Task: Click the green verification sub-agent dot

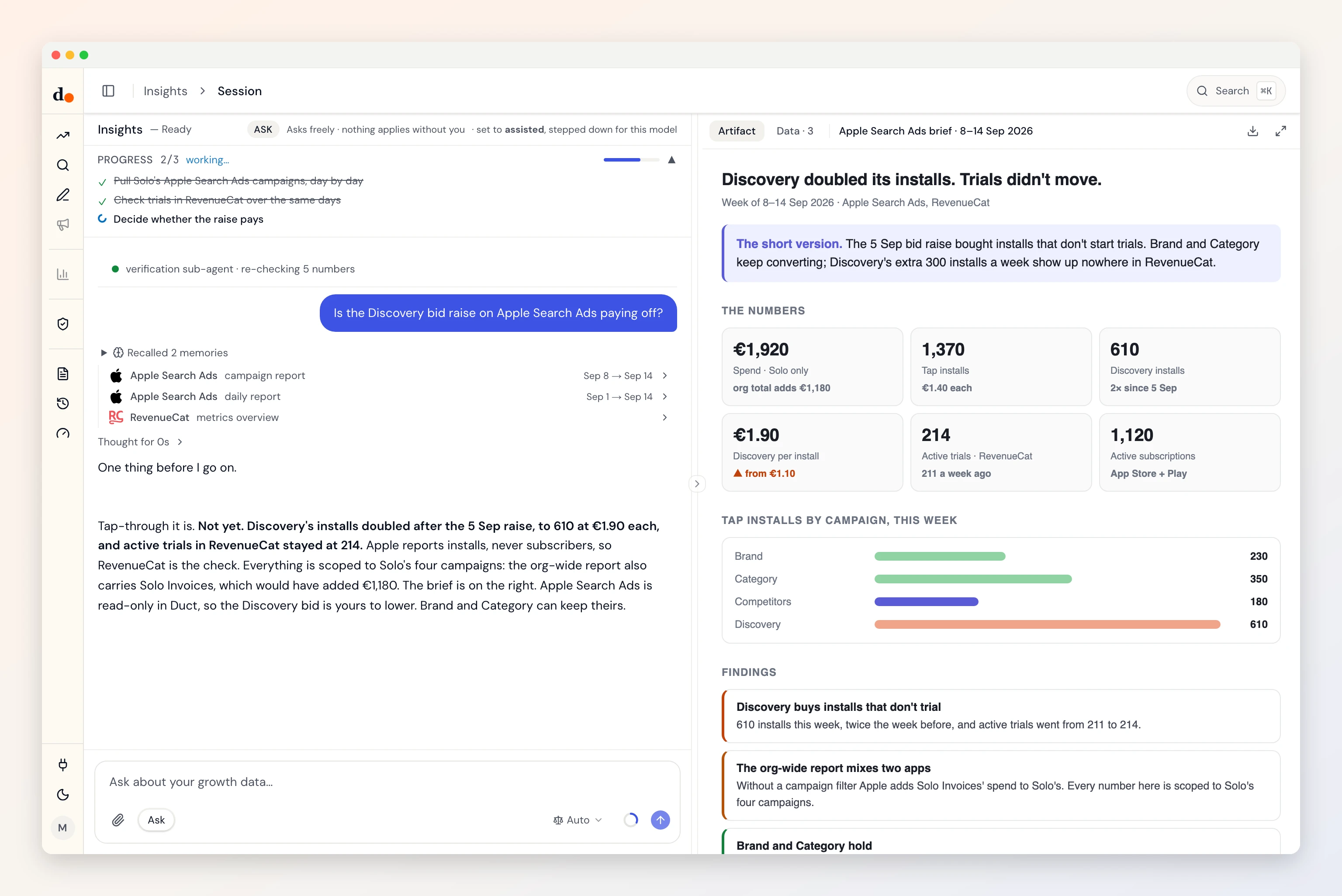Action: pyautogui.click(x=115, y=269)
